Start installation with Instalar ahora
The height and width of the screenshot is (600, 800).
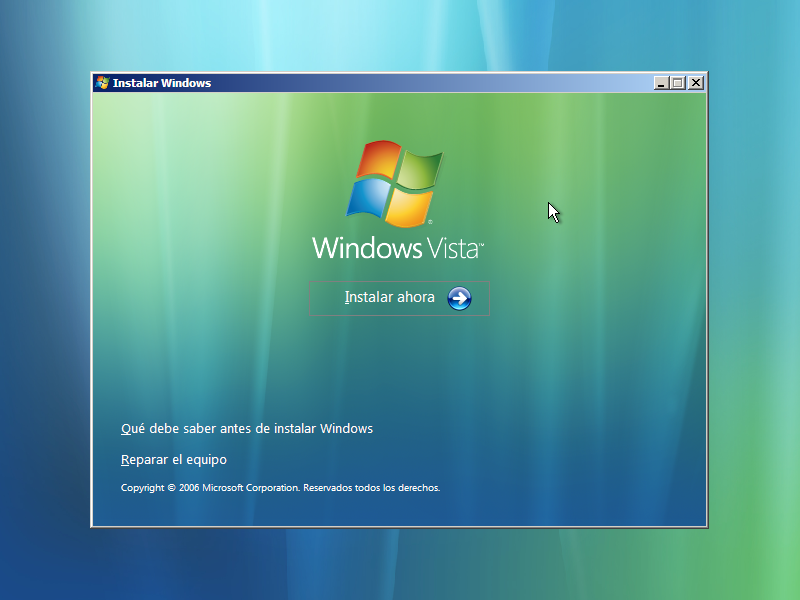[x=389, y=297]
